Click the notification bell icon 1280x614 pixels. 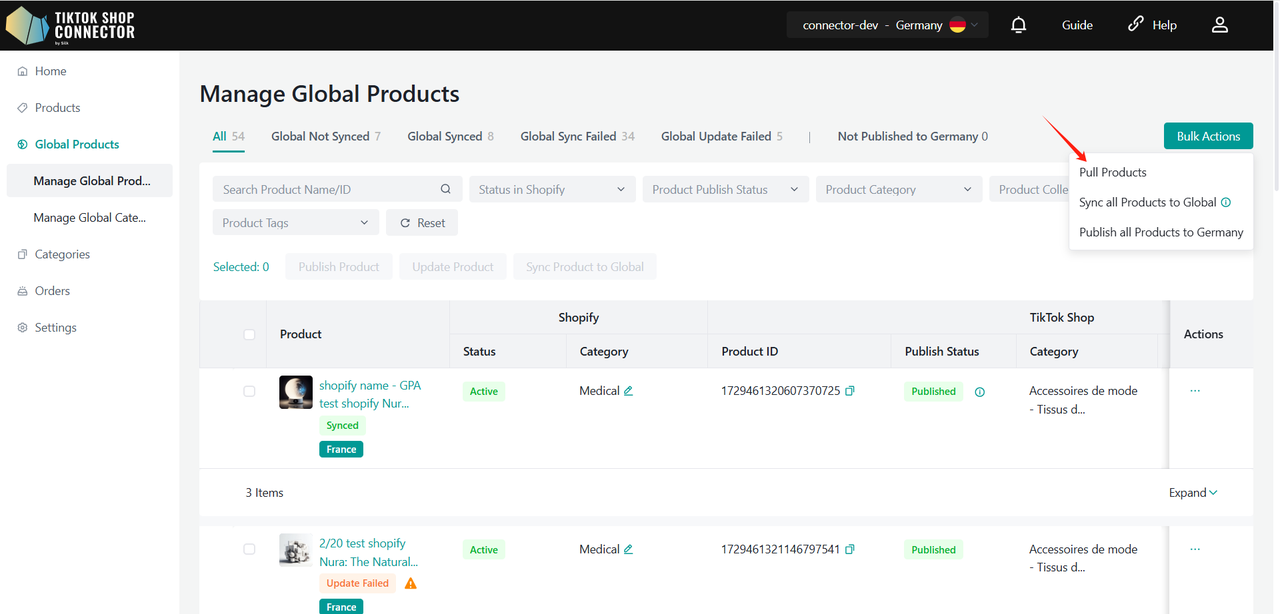tap(1018, 25)
